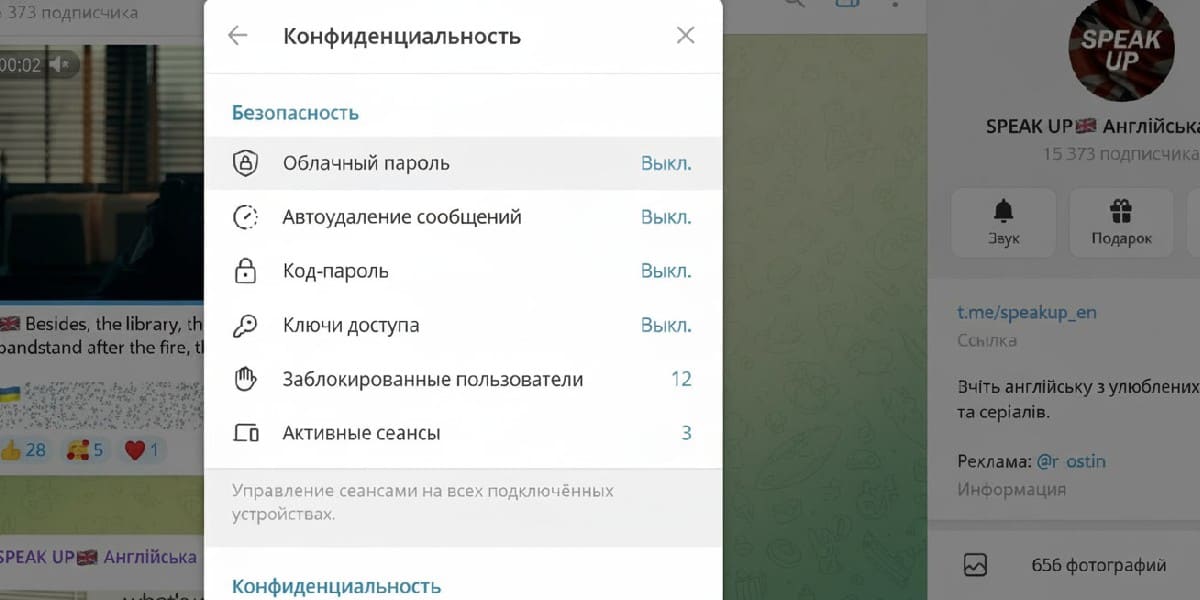Click the active sessions count 3
The height and width of the screenshot is (600, 1200).
pyautogui.click(x=686, y=433)
